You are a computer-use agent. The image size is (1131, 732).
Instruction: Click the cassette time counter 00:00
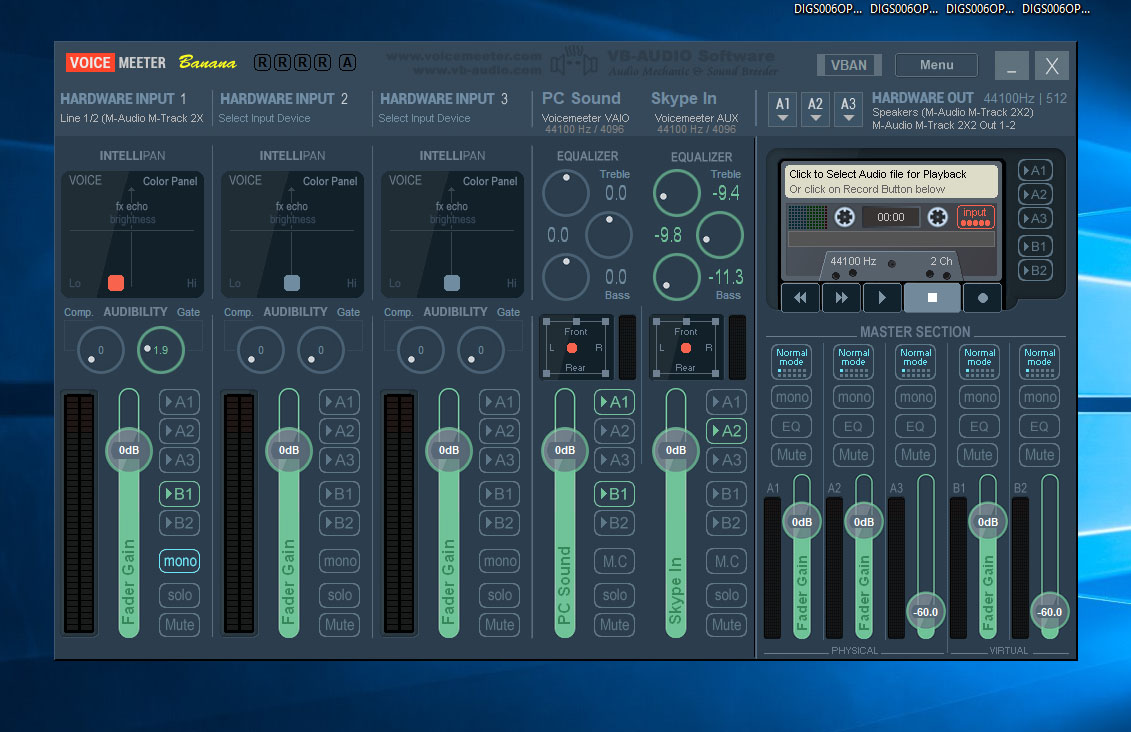point(891,217)
